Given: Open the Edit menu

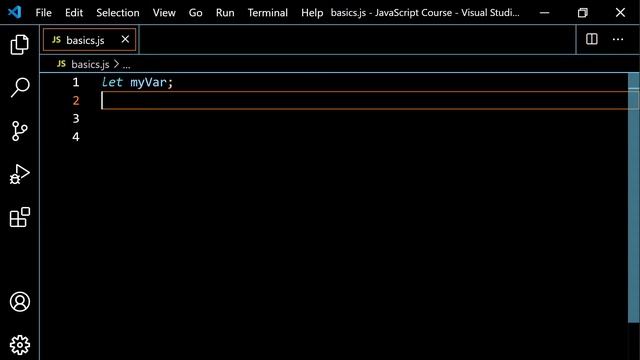Looking at the screenshot, I should (74, 13).
